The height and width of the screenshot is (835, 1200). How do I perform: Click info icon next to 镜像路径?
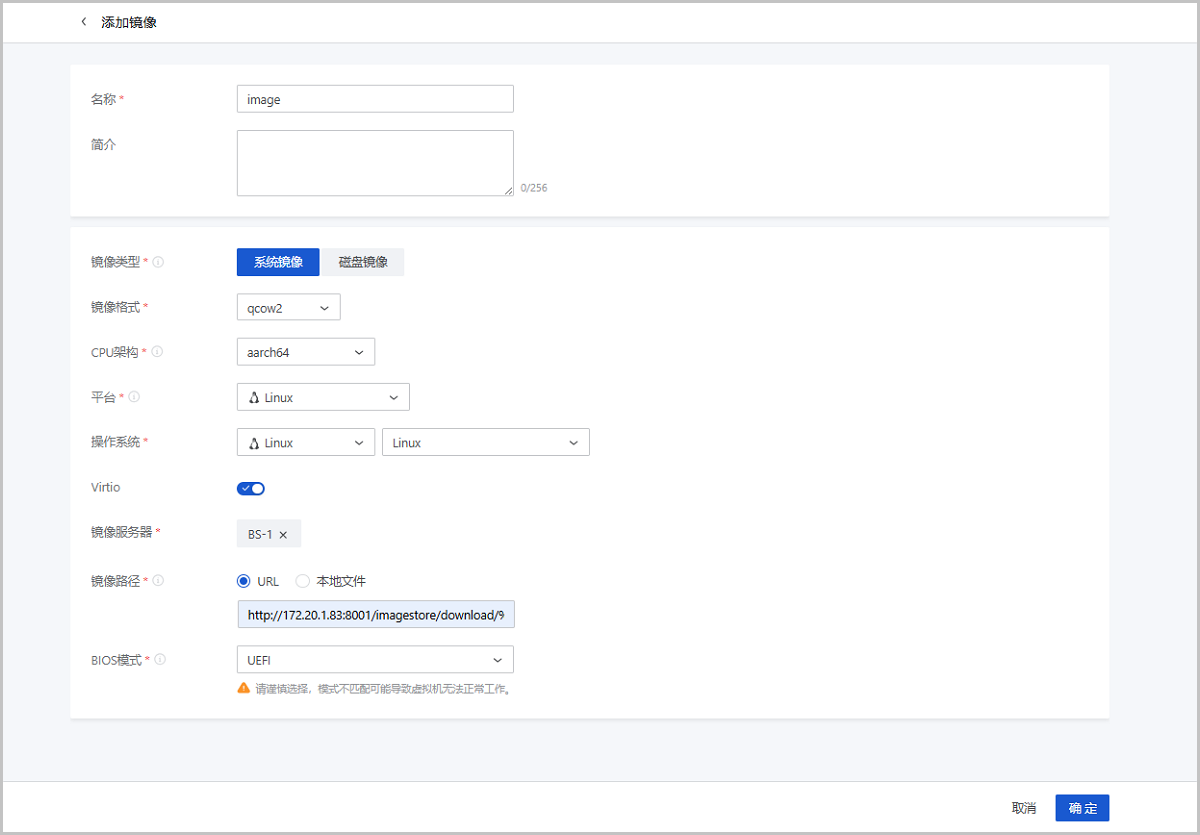158,580
